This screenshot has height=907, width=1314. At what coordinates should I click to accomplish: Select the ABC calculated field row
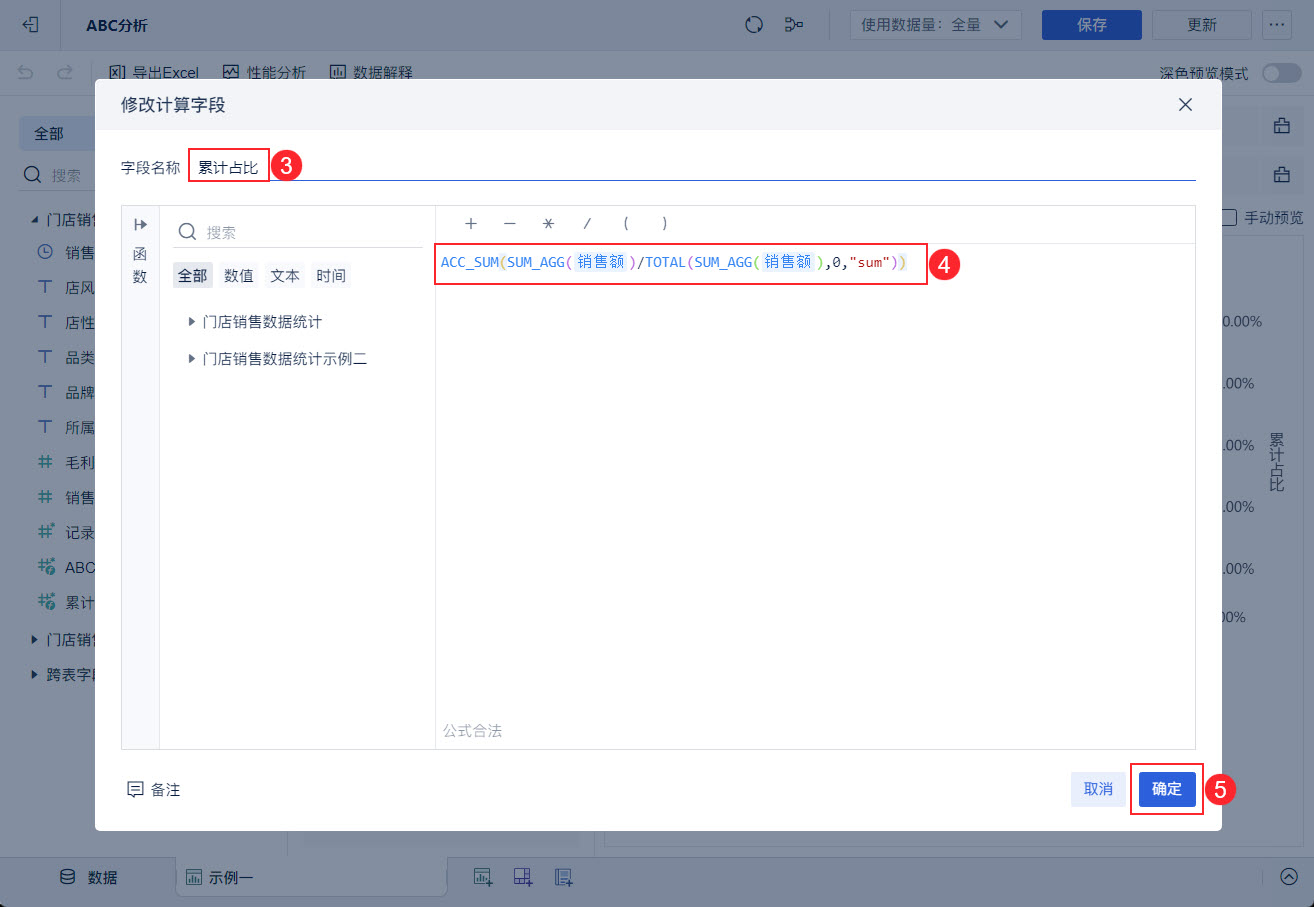click(66, 567)
